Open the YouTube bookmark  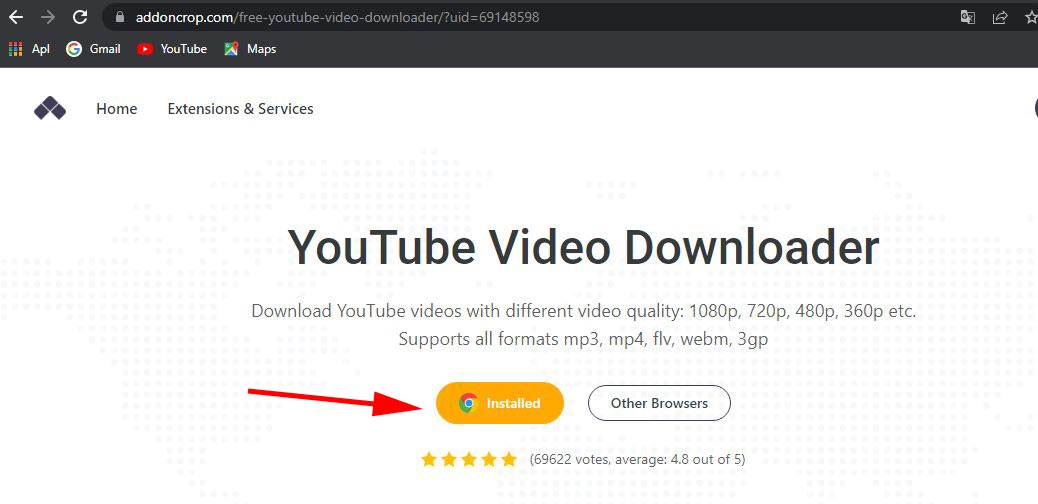pyautogui.click(x=172, y=49)
